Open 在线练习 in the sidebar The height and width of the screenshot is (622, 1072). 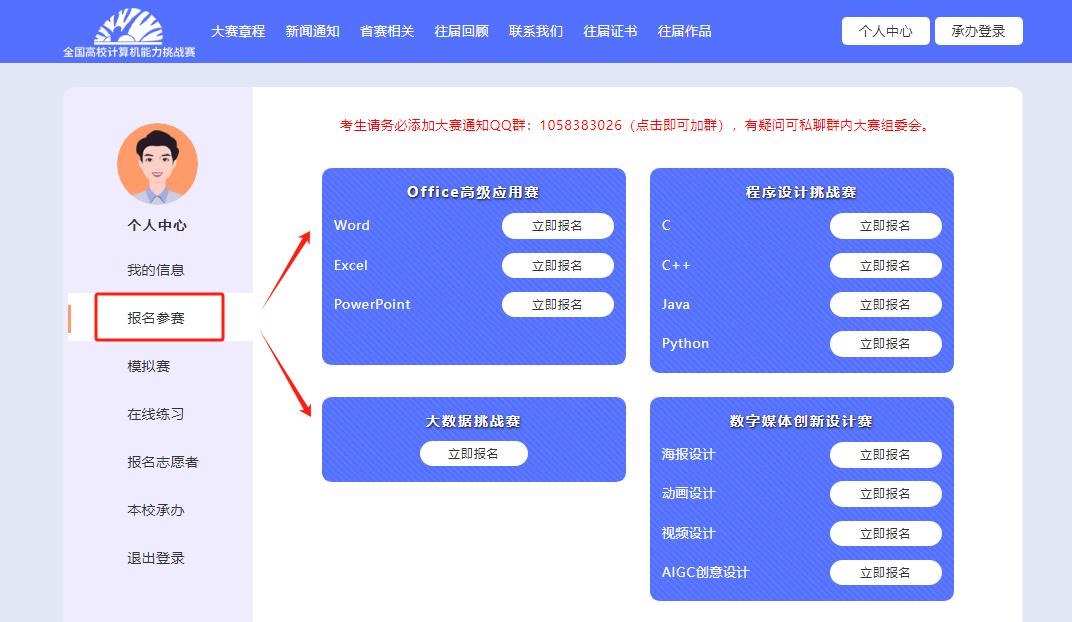[x=156, y=414]
